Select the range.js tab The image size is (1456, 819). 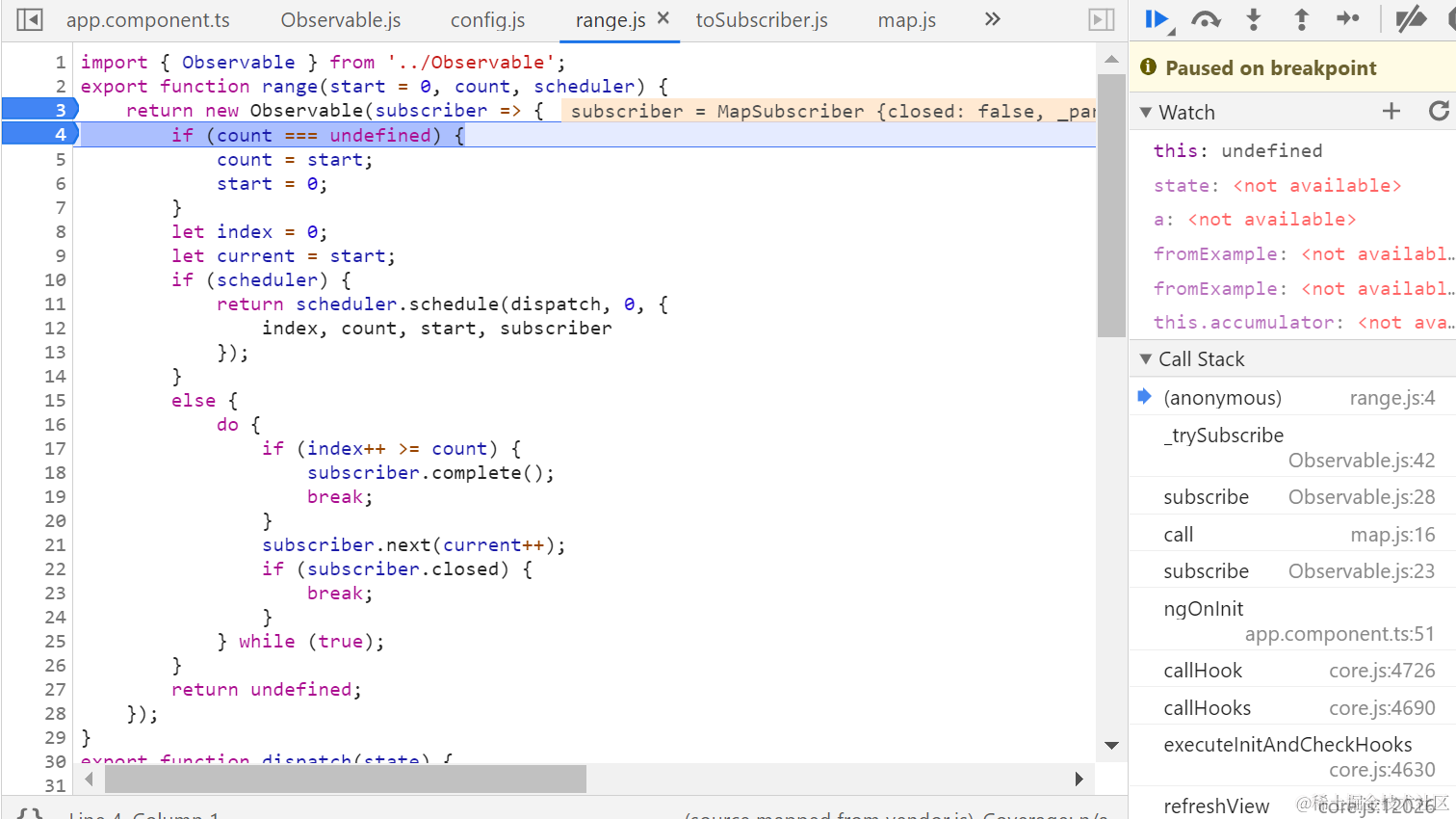pyautogui.click(x=611, y=20)
